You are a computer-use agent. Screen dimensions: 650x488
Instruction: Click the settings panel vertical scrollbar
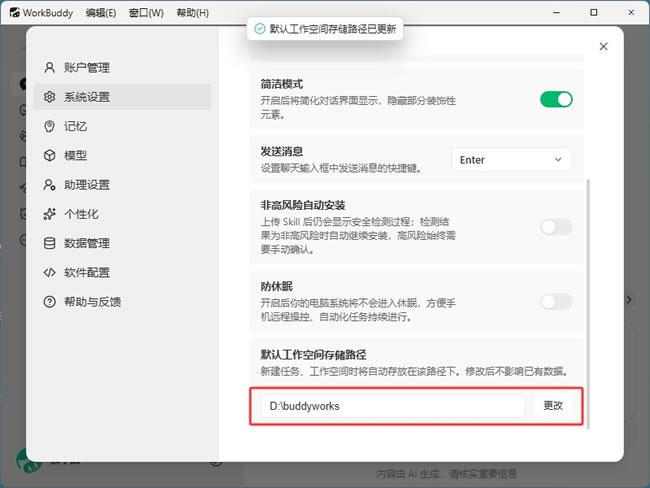coord(588,304)
